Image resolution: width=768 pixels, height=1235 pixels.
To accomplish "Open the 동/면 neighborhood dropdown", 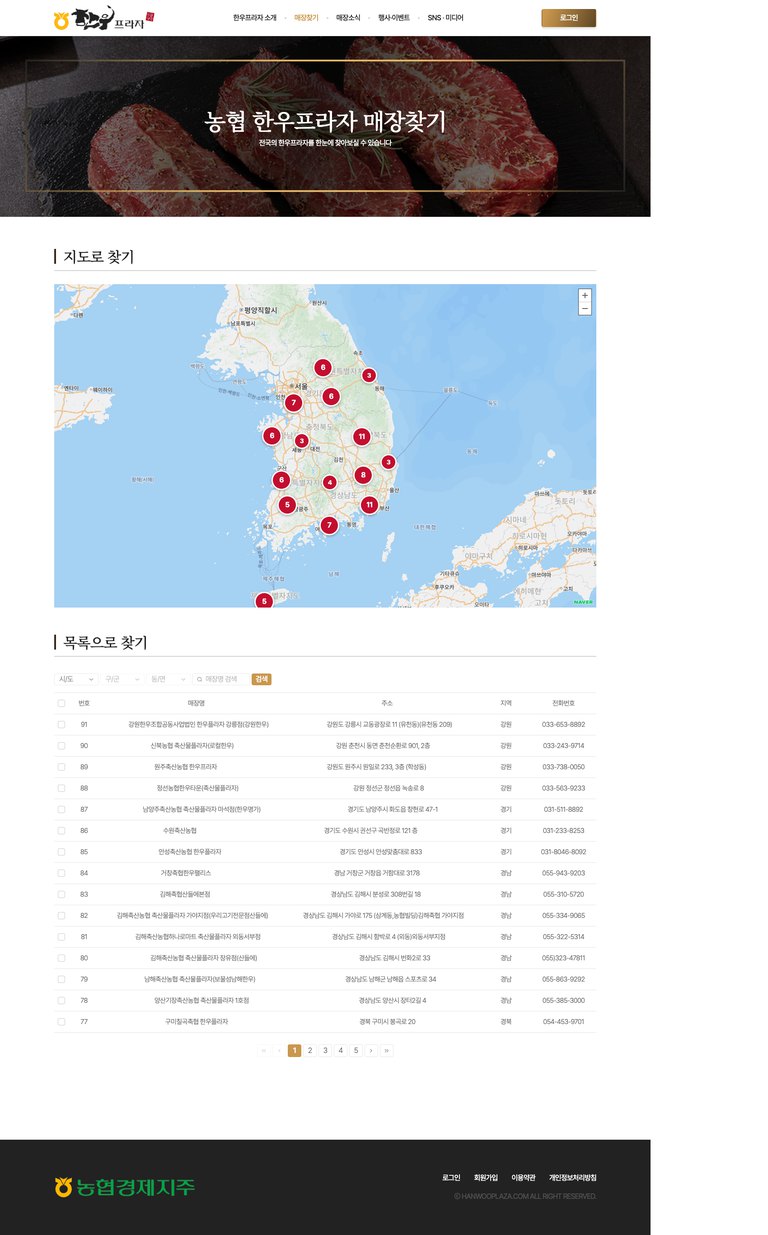I will (167, 679).
